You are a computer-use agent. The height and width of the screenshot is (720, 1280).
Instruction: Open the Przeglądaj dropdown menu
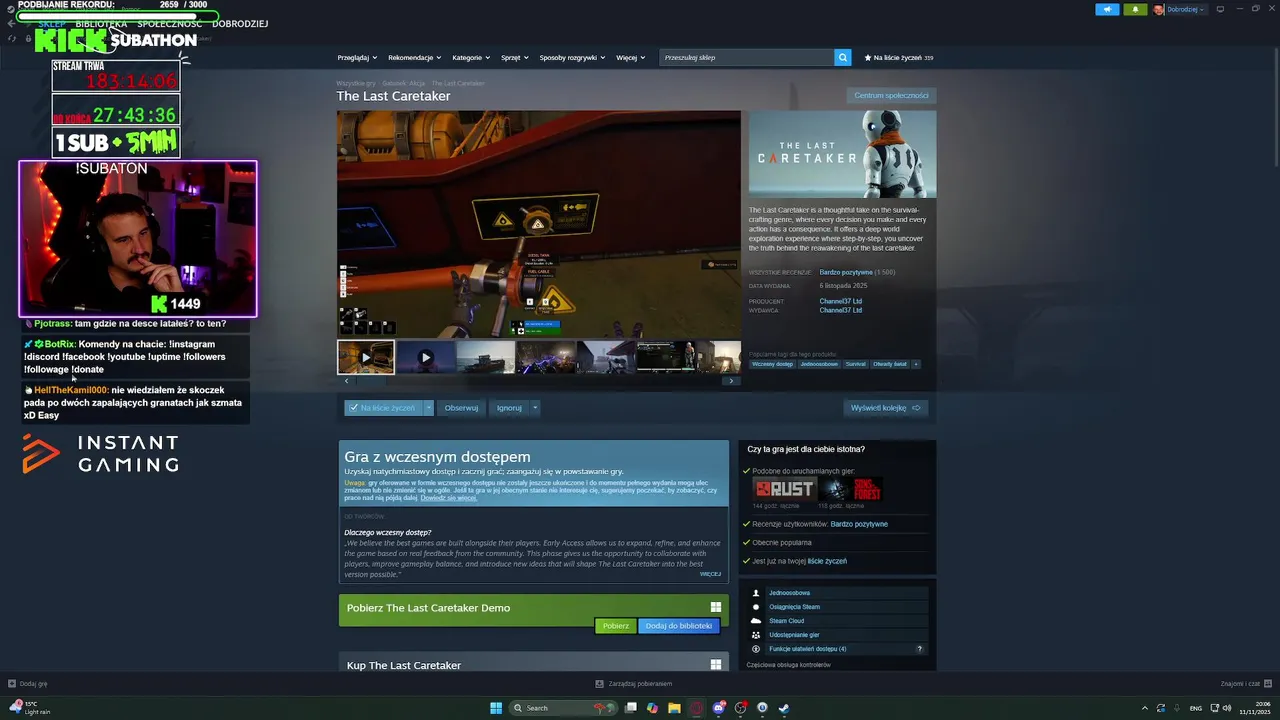coord(358,58)
